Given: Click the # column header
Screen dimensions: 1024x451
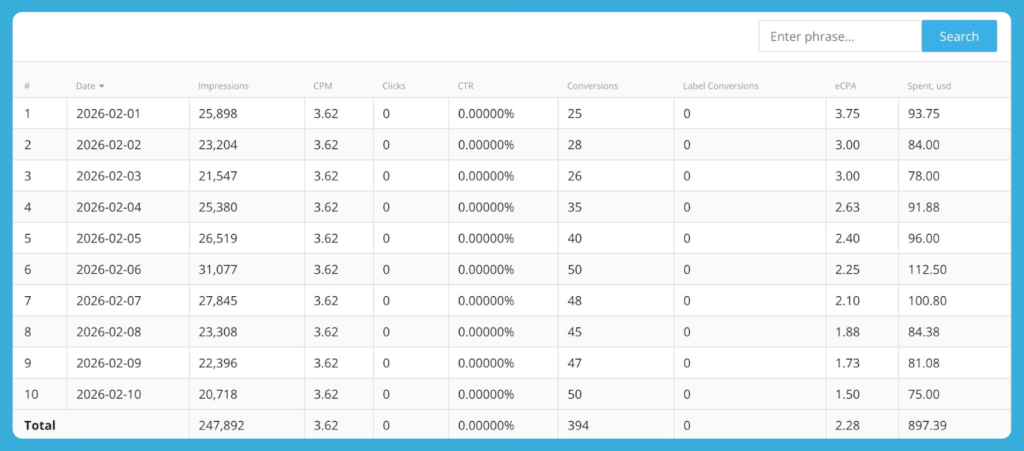Looking at the screenshot, I should click(x=27, y=86).
